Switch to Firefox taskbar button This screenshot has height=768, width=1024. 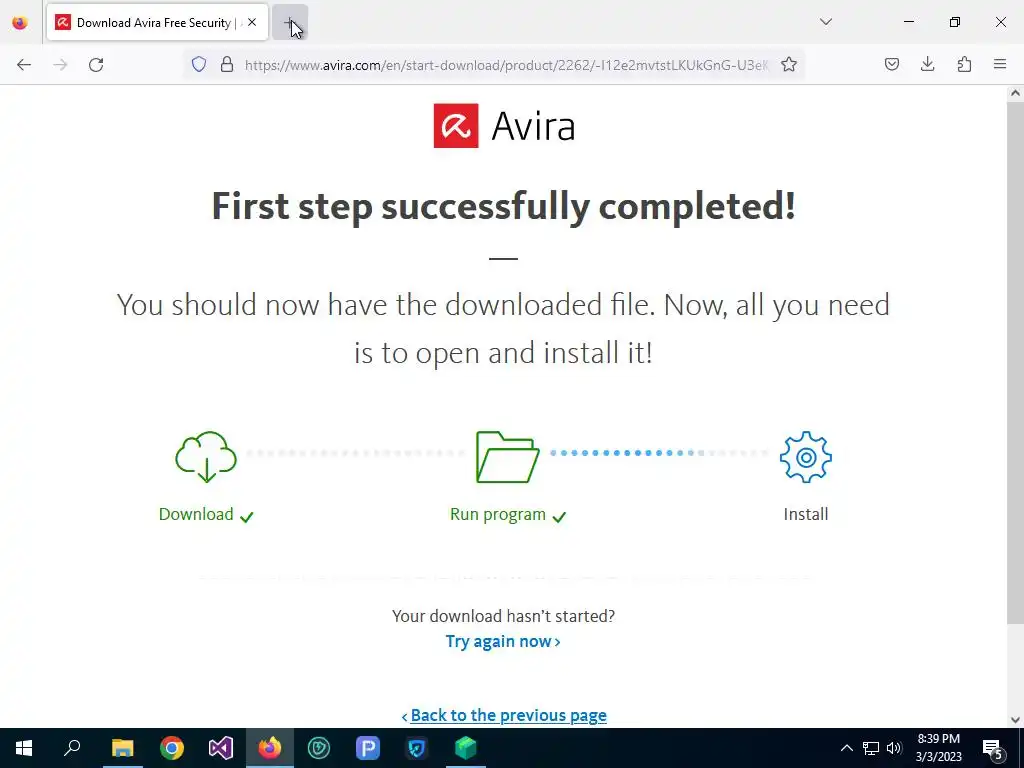click(x=270, y=748)
